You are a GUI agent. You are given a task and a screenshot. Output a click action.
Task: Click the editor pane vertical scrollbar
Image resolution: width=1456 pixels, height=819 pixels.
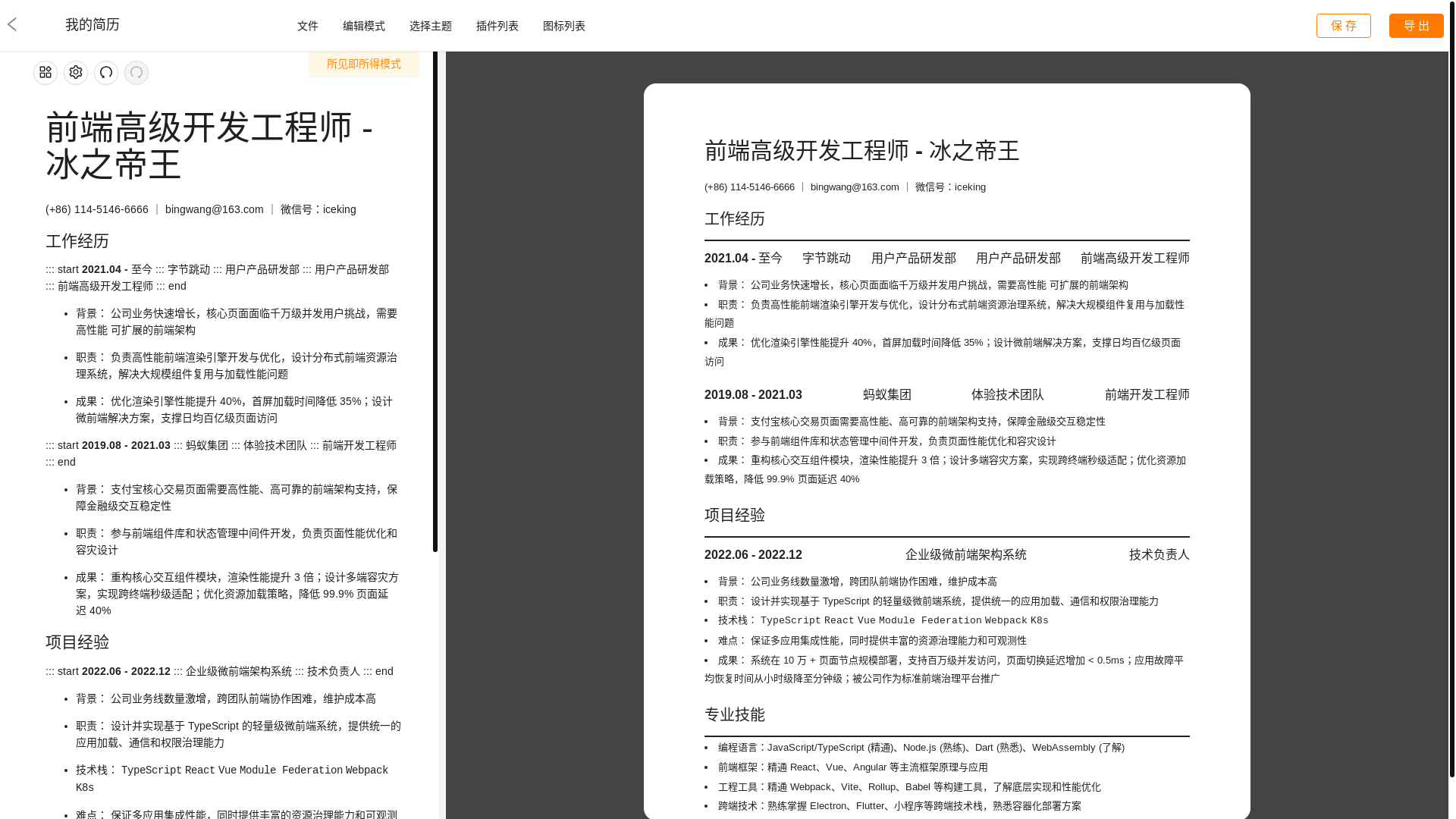(x=435, y=302)
